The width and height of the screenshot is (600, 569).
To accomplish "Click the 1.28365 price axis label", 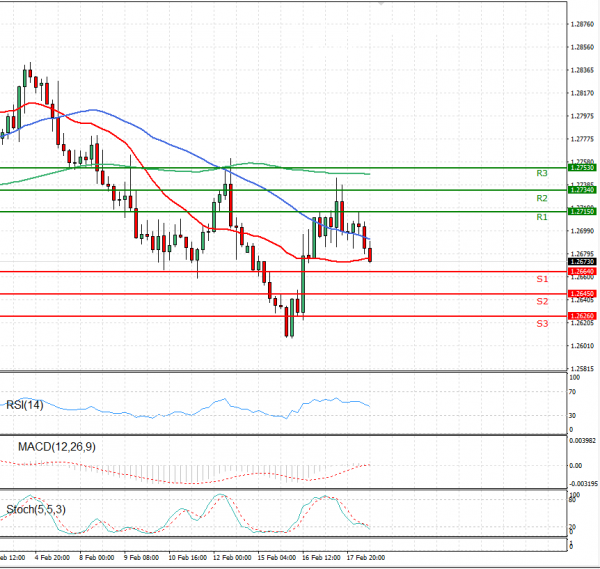I will pyautogui.click(x=582, y=70).
